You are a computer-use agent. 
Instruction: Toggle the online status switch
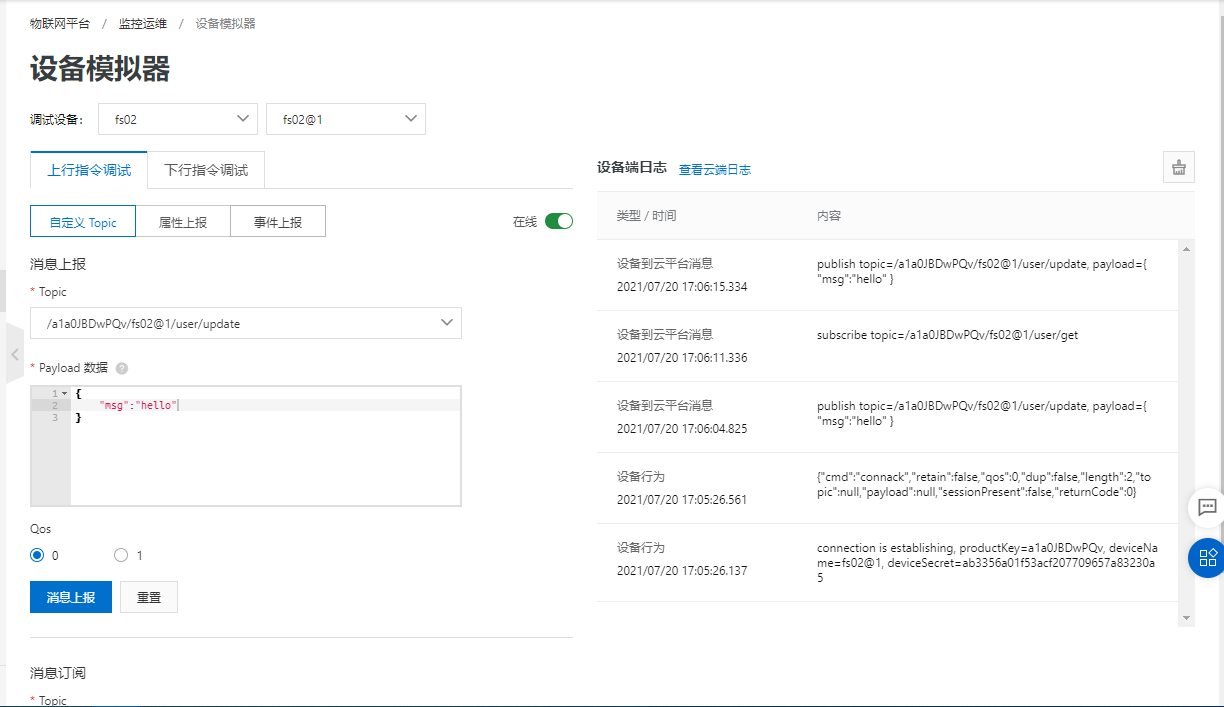point(558,221)
